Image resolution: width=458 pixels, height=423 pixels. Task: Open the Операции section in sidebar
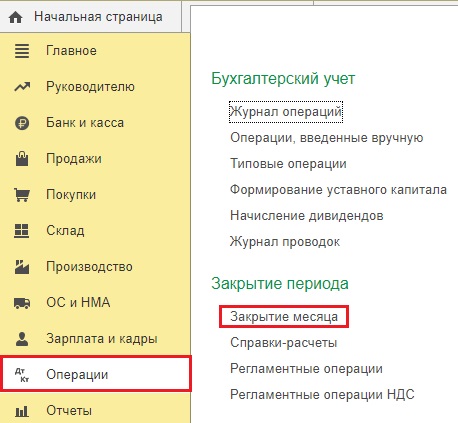tap(96, 373)
